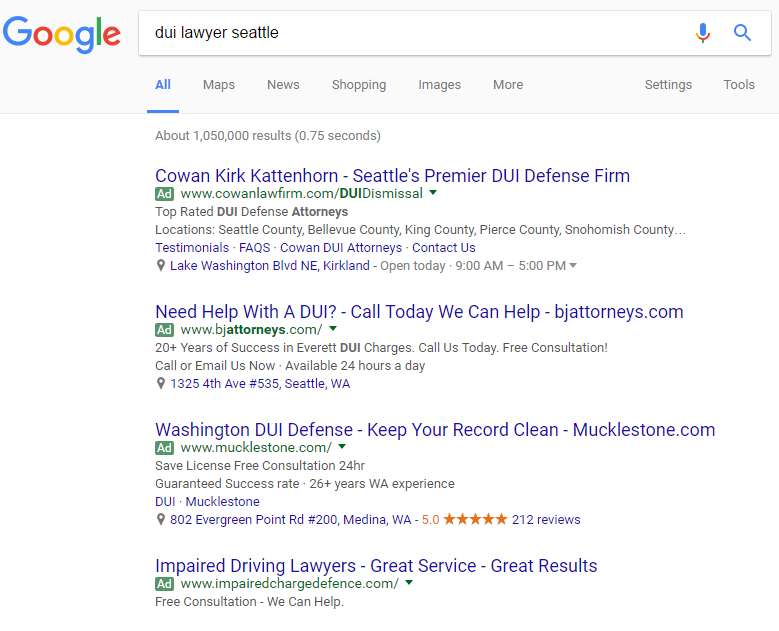
Task: Open dropdown arrow beside mucklestone.com URL
Action: pyautogui.click(x=342, y=447)
